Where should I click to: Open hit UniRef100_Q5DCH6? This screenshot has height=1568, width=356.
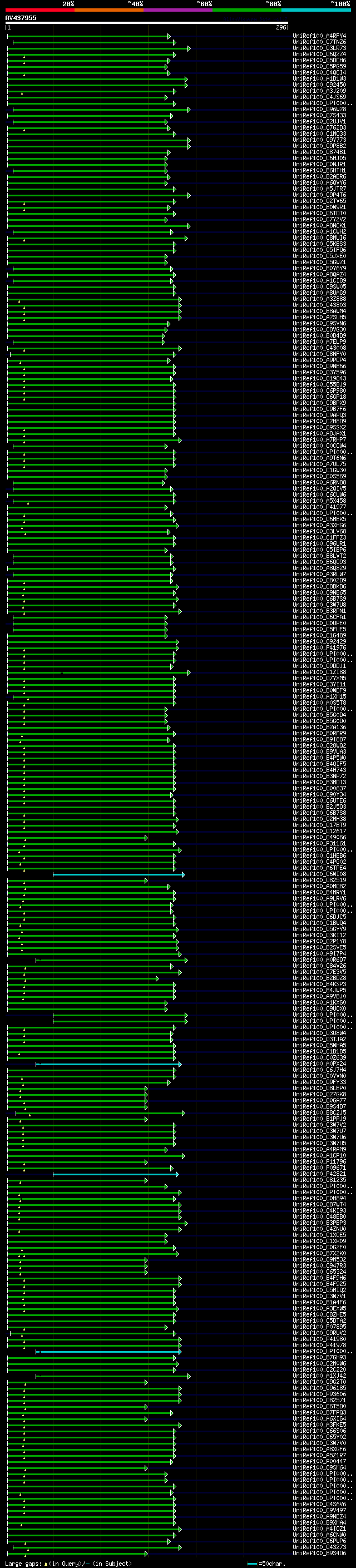tap(319, 60)
